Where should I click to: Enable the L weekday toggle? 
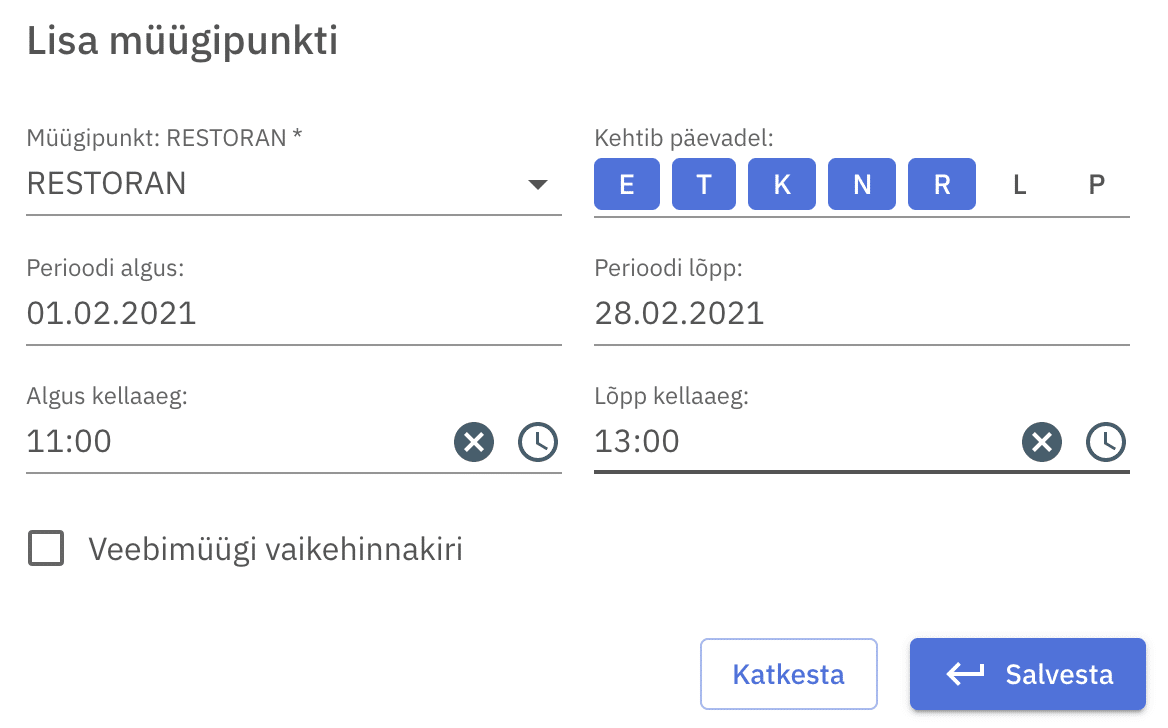coord(1020,185)
